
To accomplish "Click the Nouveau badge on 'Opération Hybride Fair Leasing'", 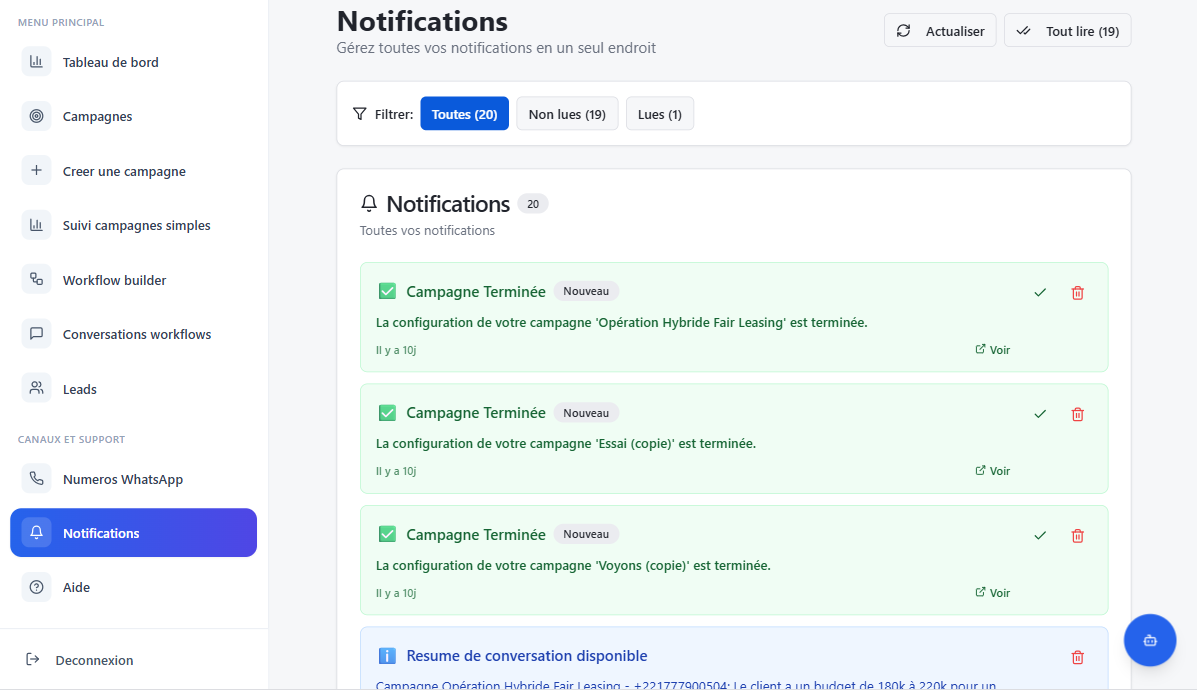I will pyautogui.click(x=586, y=291).
